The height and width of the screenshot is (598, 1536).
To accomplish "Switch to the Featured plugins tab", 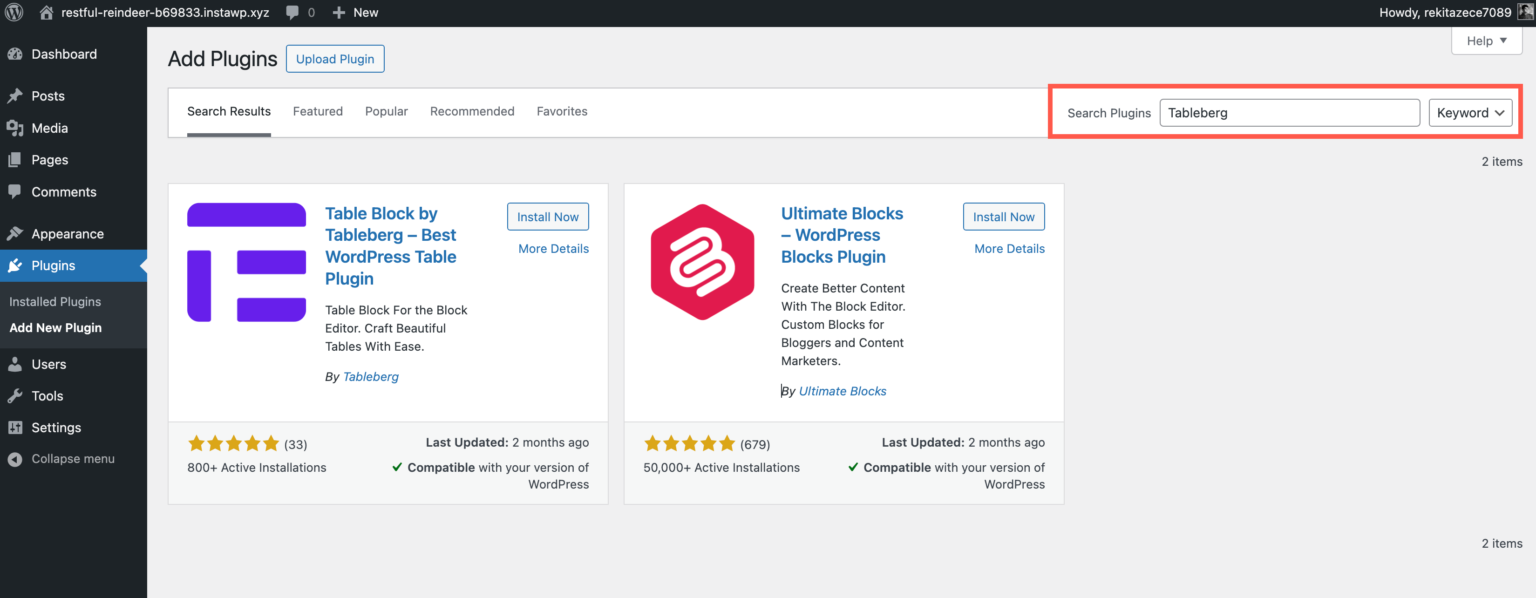I will pos(318,111).
